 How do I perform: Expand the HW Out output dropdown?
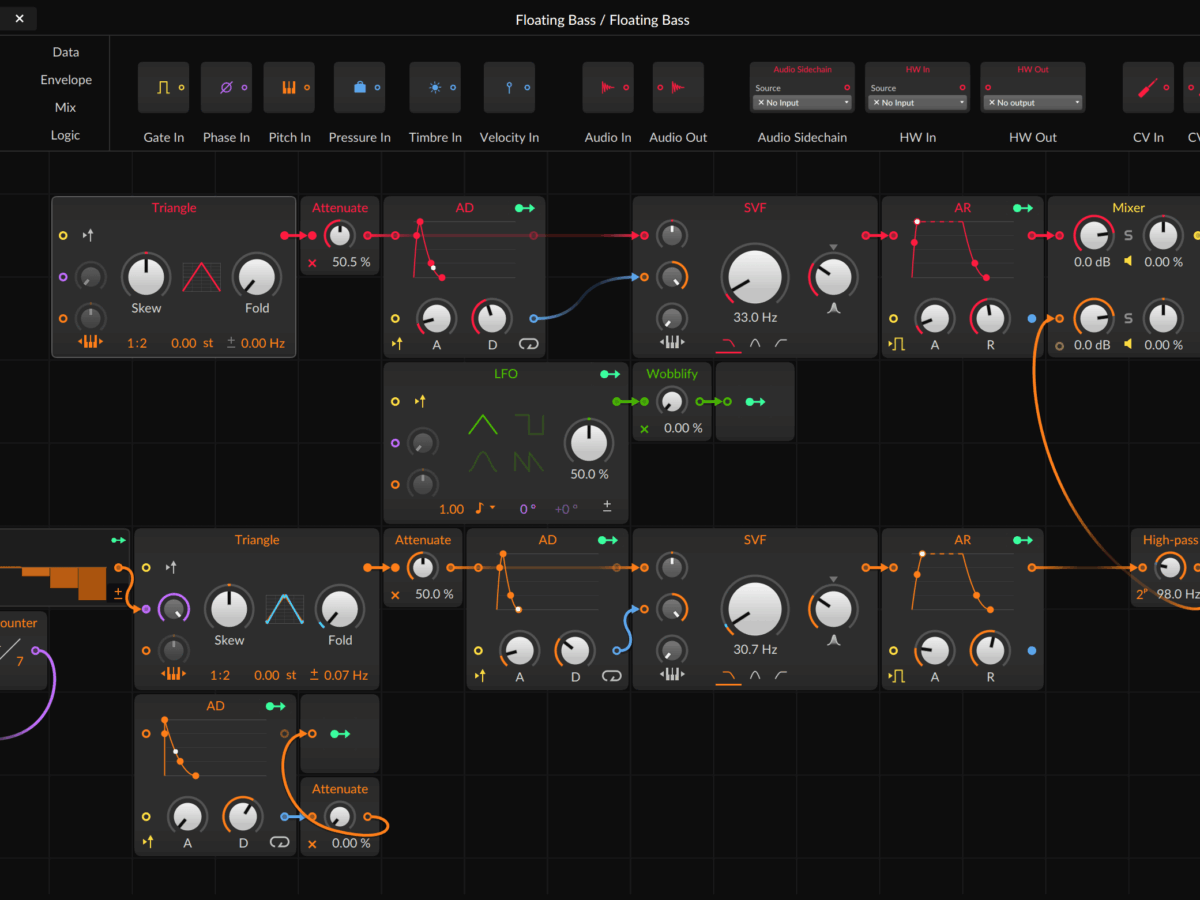tap(1032, 103)
